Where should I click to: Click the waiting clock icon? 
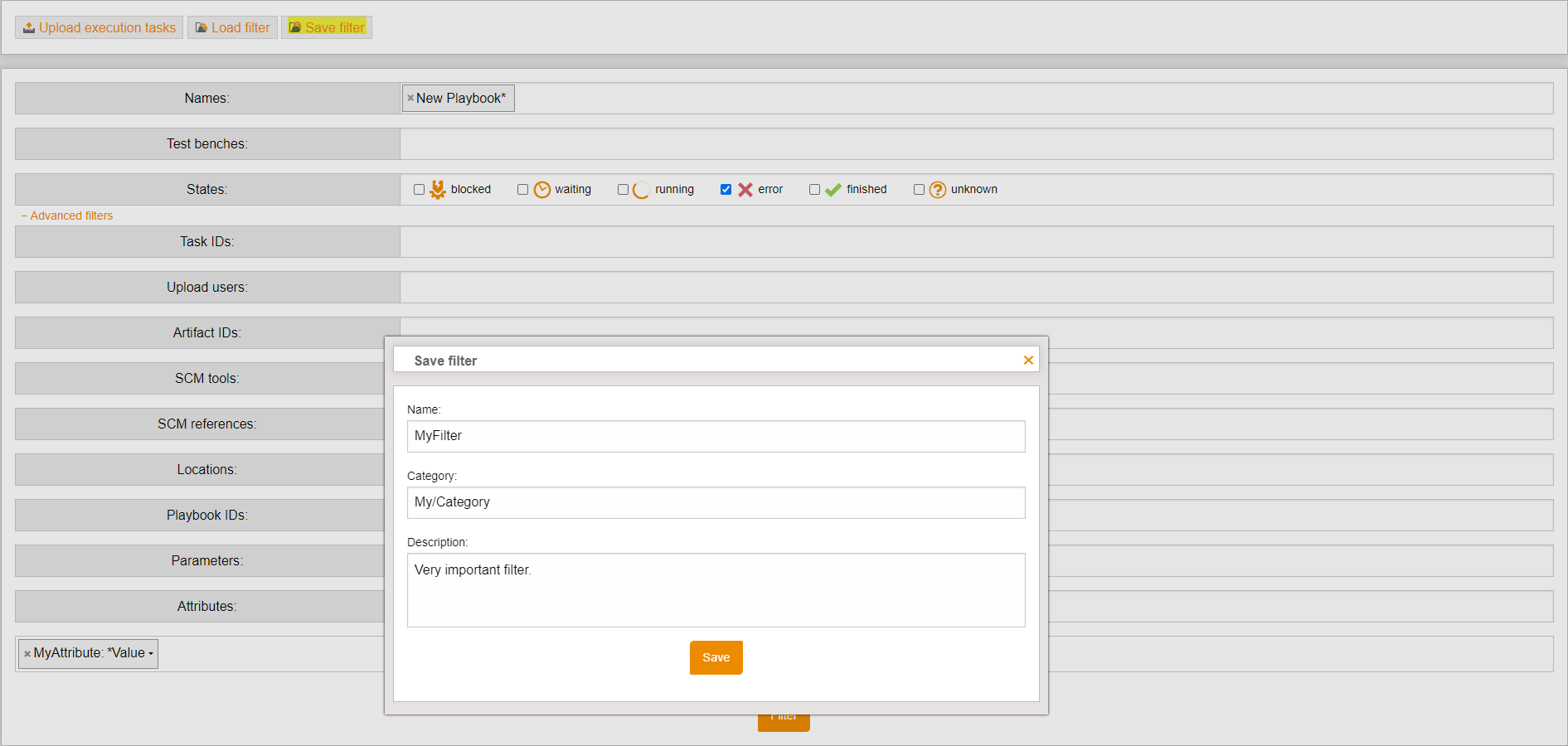(542, 189)
